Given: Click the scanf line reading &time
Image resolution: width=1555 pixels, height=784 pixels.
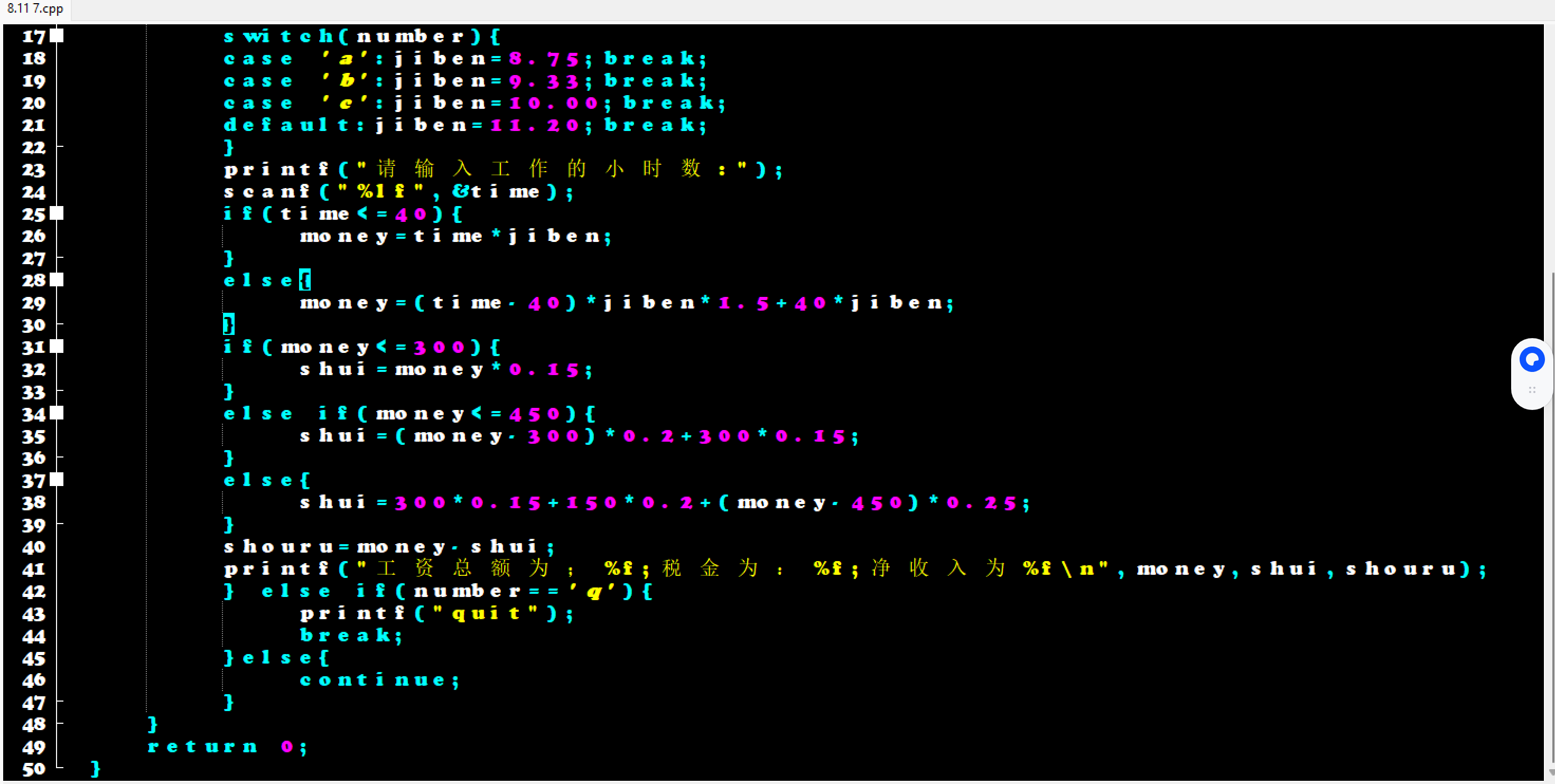Looking at the screenshot, I should [x=397, y=192].
